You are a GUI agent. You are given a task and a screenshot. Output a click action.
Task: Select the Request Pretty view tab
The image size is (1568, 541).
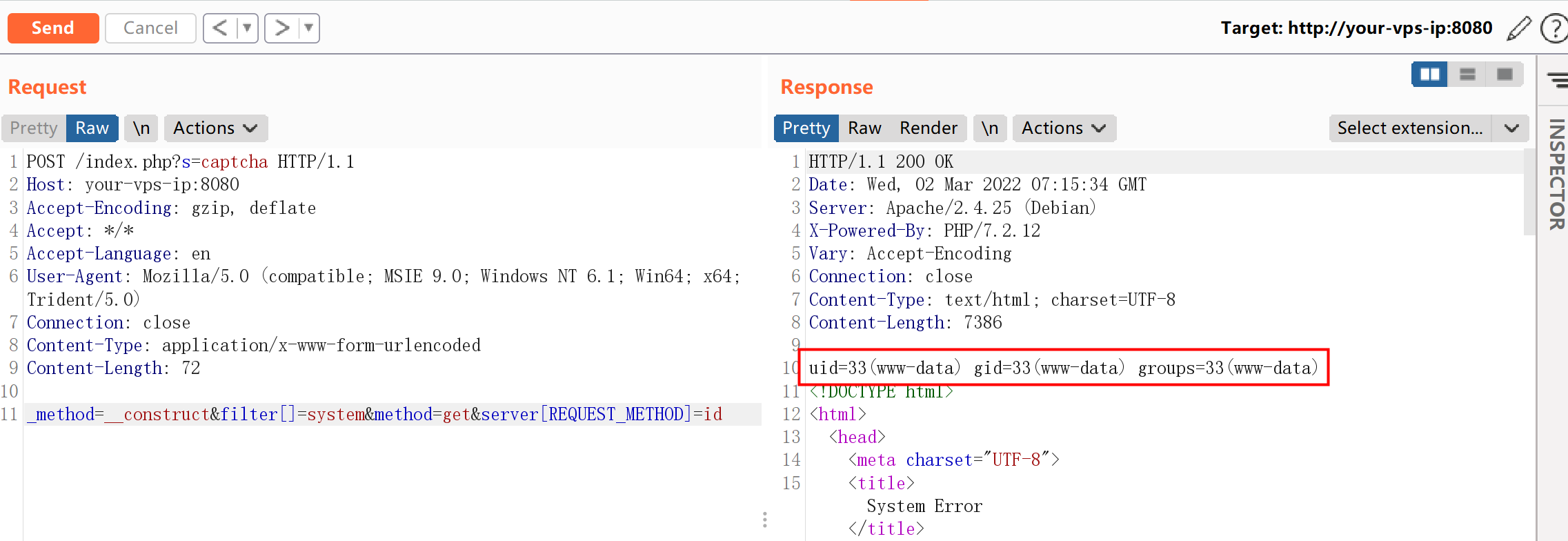tap(34, 128)
